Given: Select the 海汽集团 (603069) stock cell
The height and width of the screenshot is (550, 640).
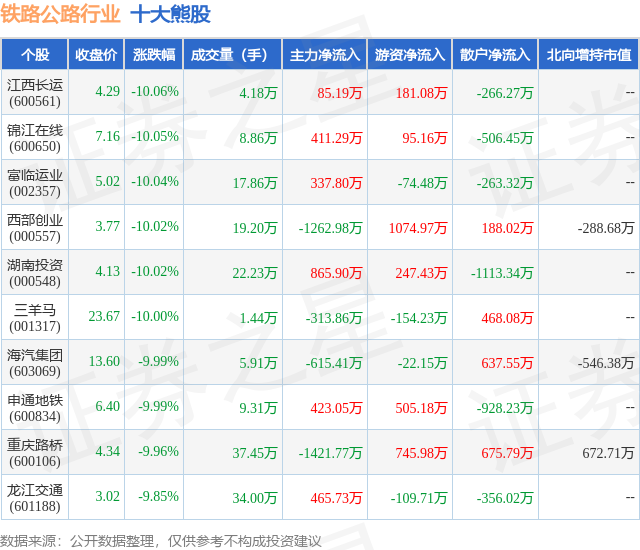Looking at the screenshot, I should click(x=35, y=363).
